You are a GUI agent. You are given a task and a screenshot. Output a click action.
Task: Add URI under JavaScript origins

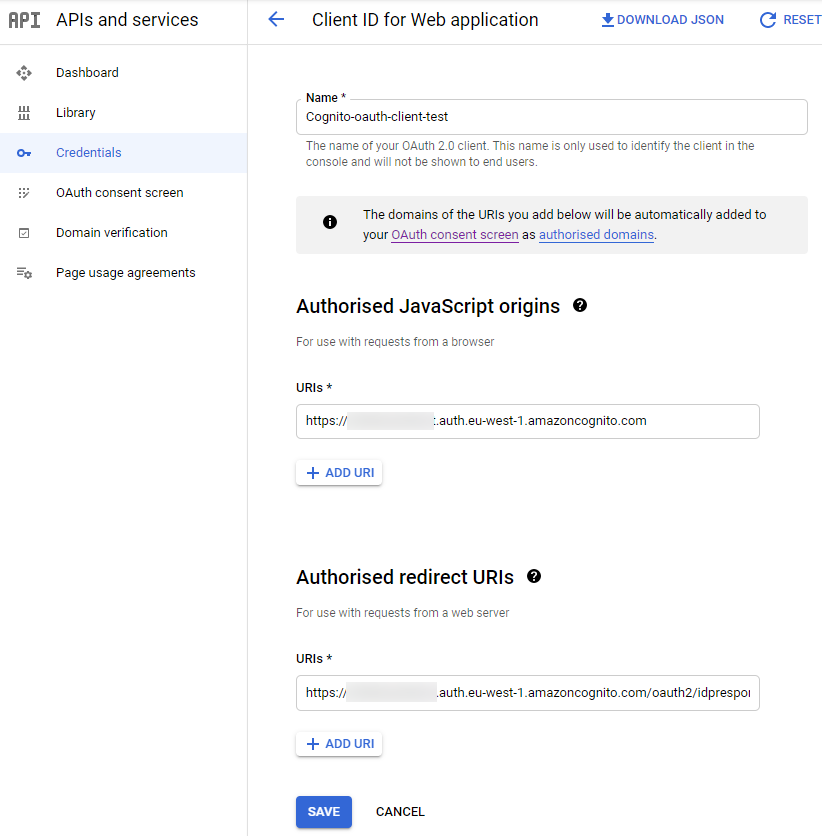point(339,473)
